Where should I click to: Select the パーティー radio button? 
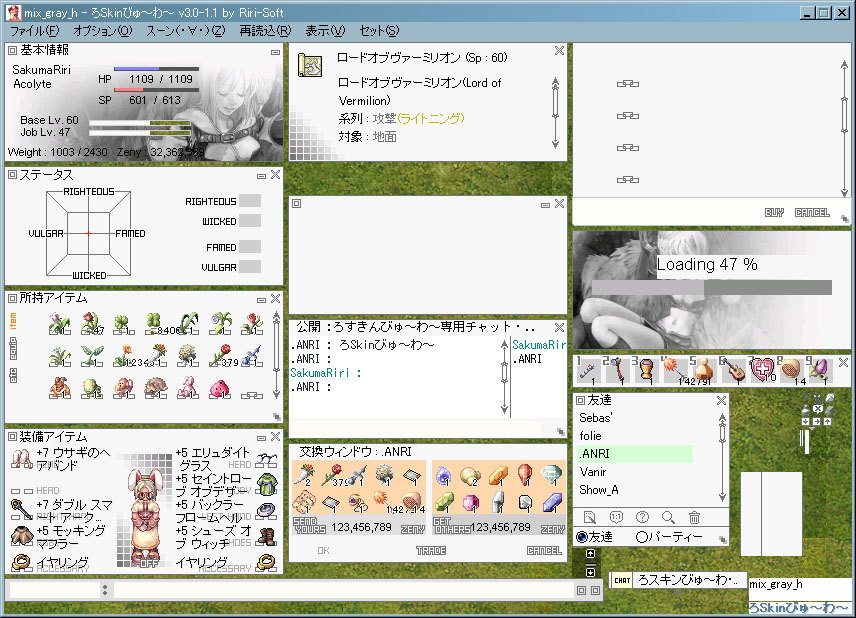point(641,537)
